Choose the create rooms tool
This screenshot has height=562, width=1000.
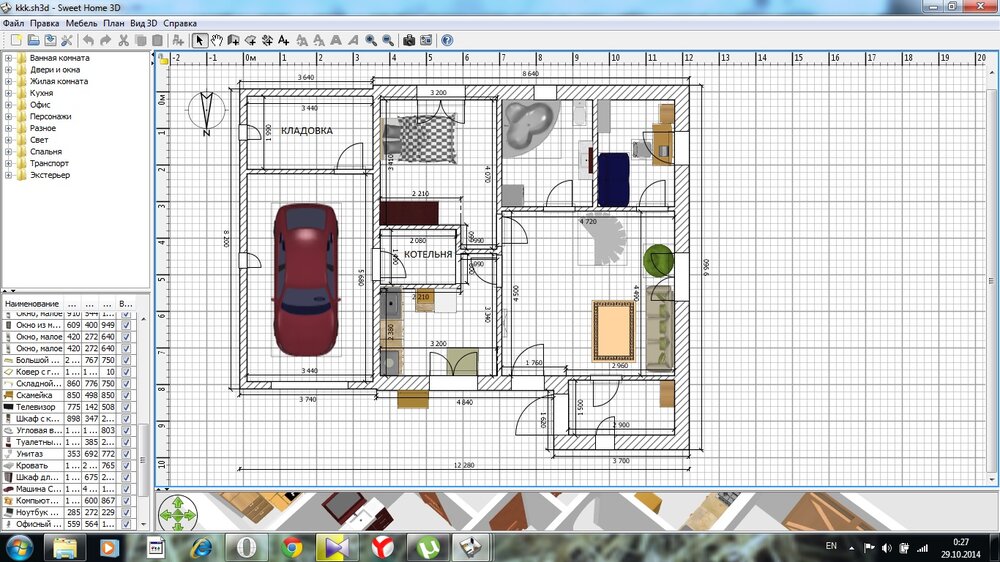250,40
